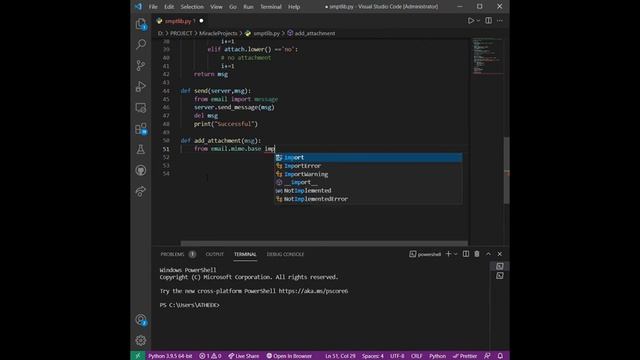Open the Edit menu
This screenshot has width=640, height=360.
click(x=169, y=7)
